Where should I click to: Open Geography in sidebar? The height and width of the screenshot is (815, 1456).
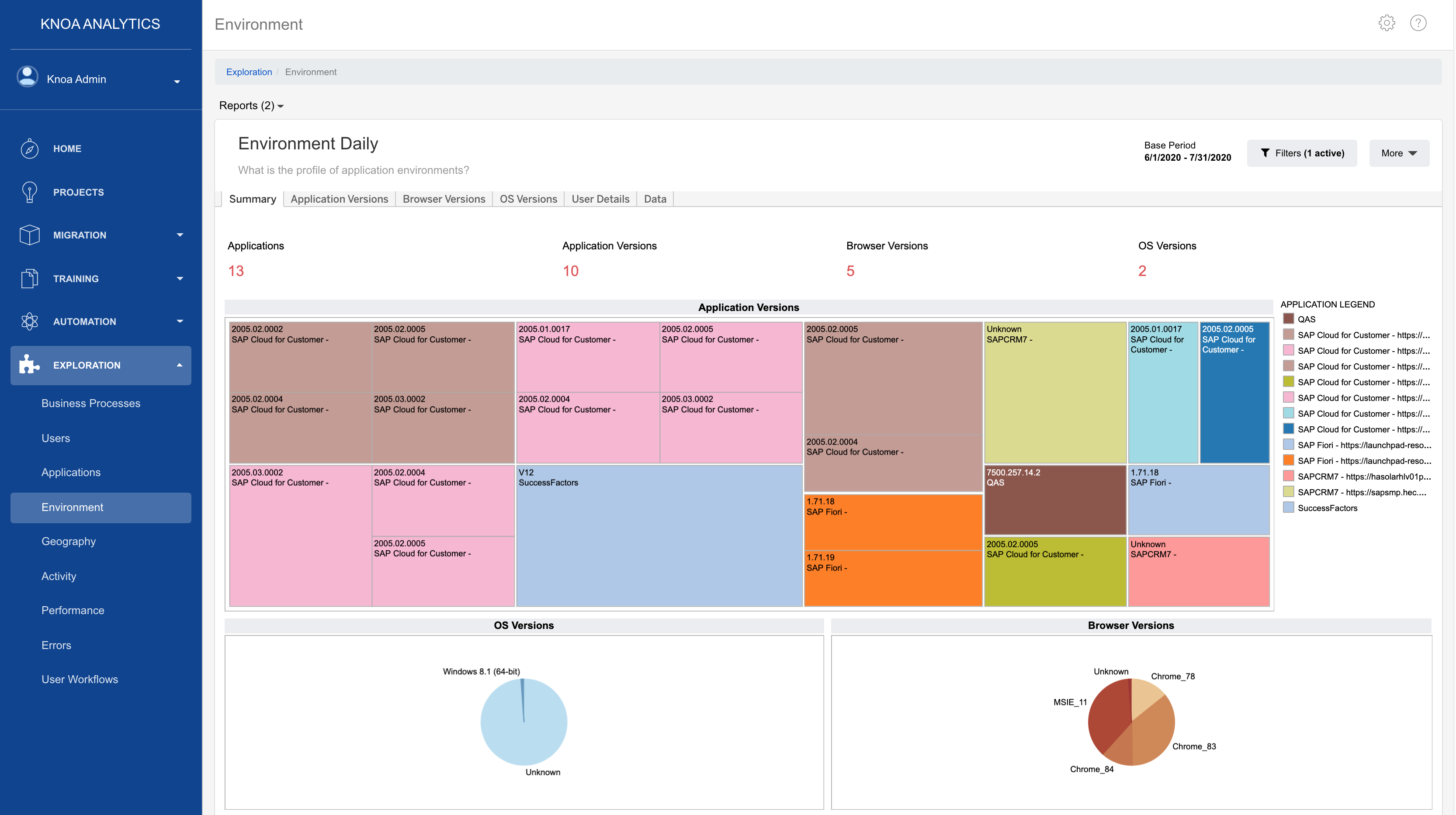pyautogui.click(x=69, y=541)
